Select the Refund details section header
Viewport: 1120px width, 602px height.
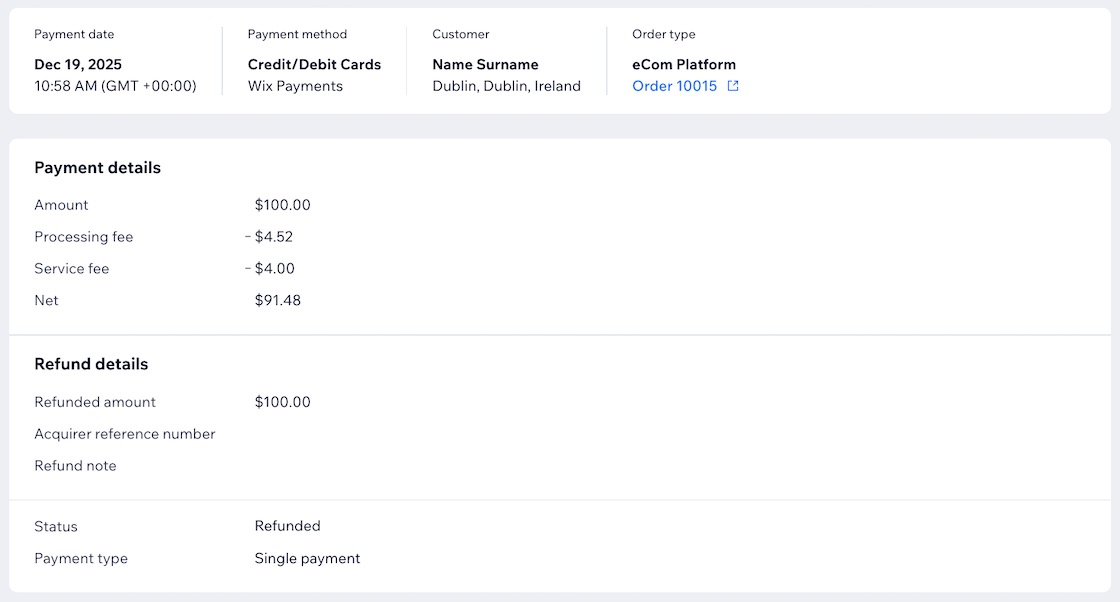click(89, 364)
